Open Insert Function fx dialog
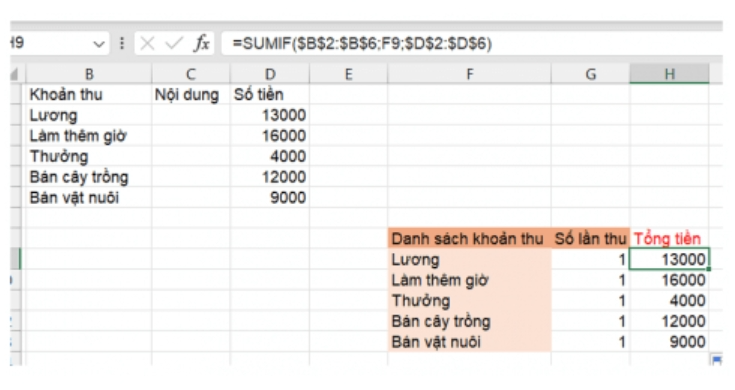 202,44
